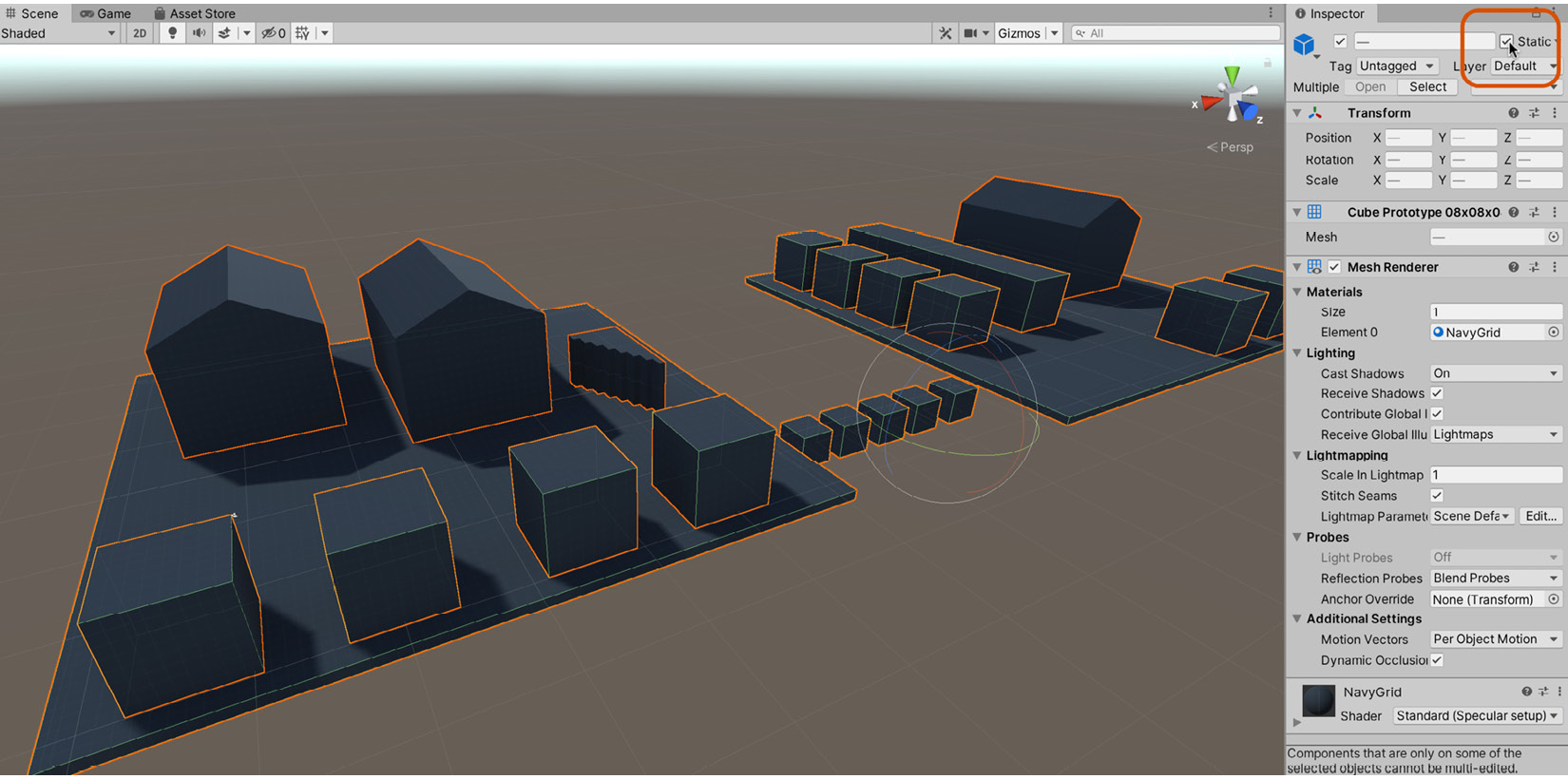Toggle the Inspector lock icon
1568x779 pixels.
(x=1536, y=13)
